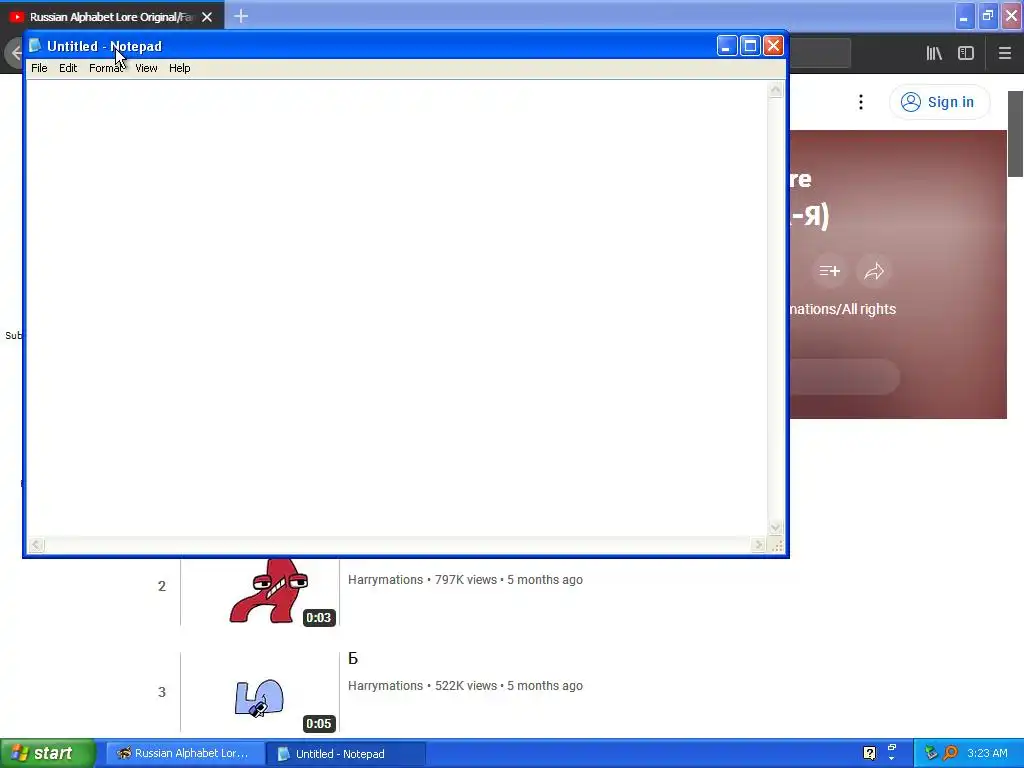1024x768 pixels.
Task: Close the Russian Alphabet Lore browser tab
Action: 207,17
